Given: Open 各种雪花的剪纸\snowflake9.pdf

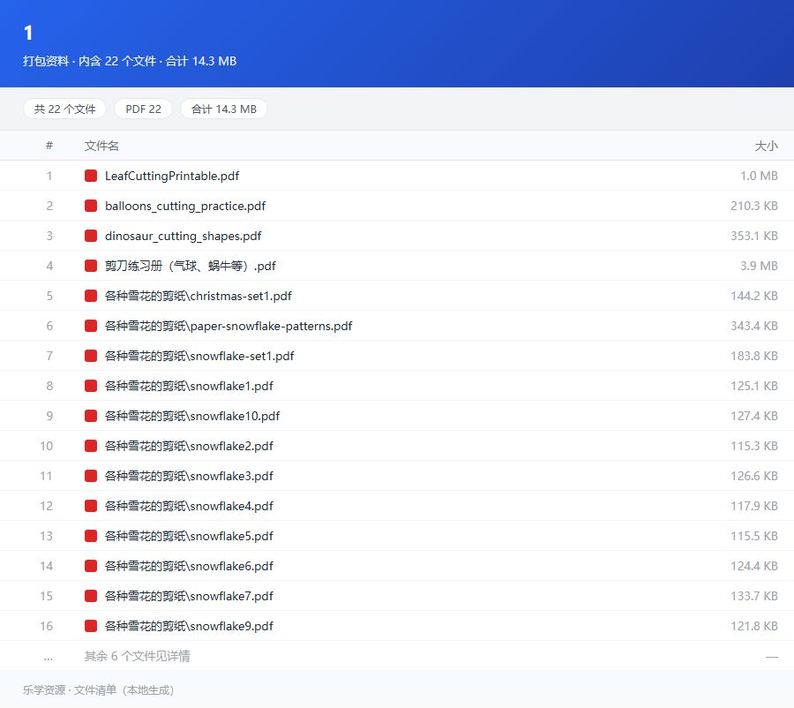Looking at the screenshot, I should pos(189,626).
